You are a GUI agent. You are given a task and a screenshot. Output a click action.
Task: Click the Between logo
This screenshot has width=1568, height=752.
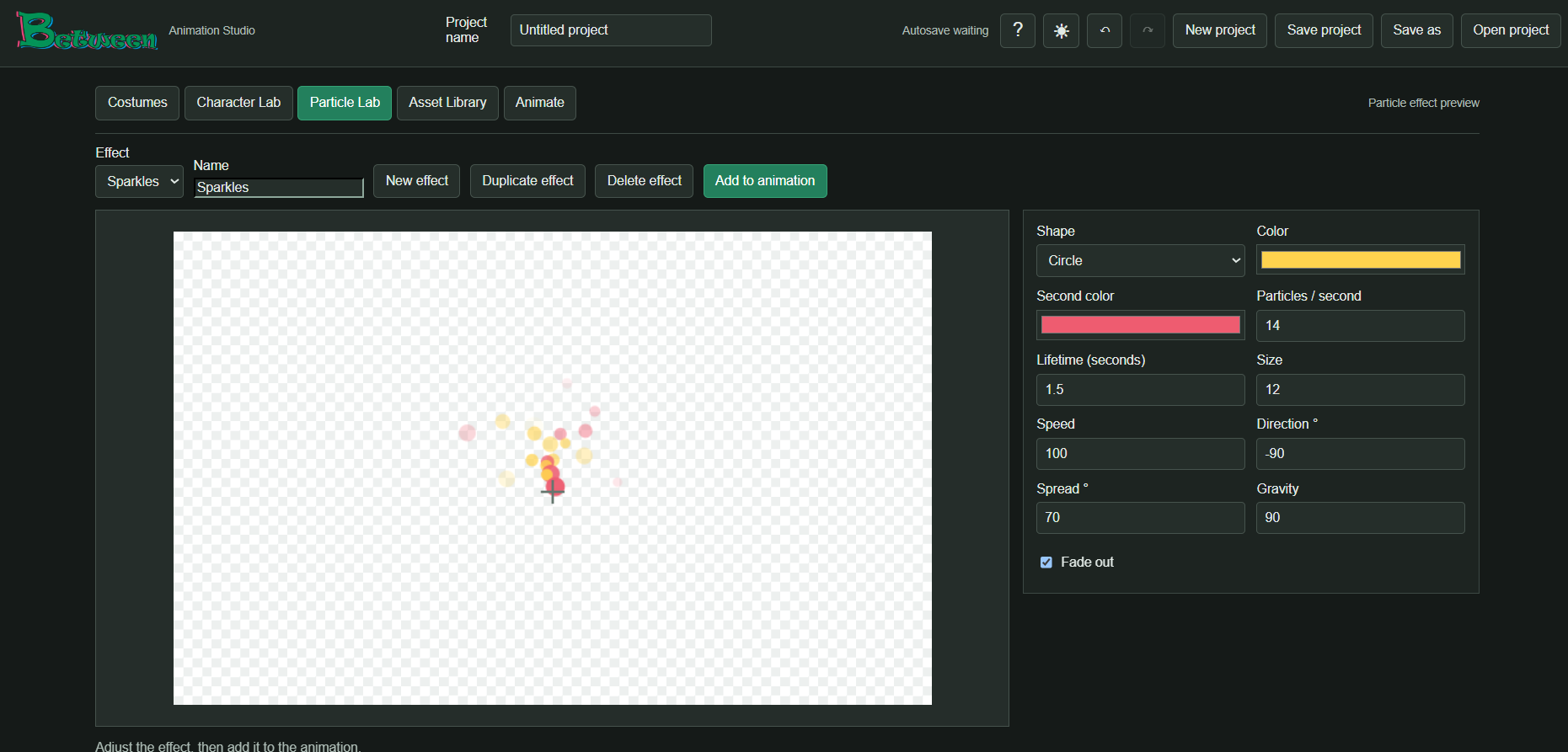[x=87, y=31]
